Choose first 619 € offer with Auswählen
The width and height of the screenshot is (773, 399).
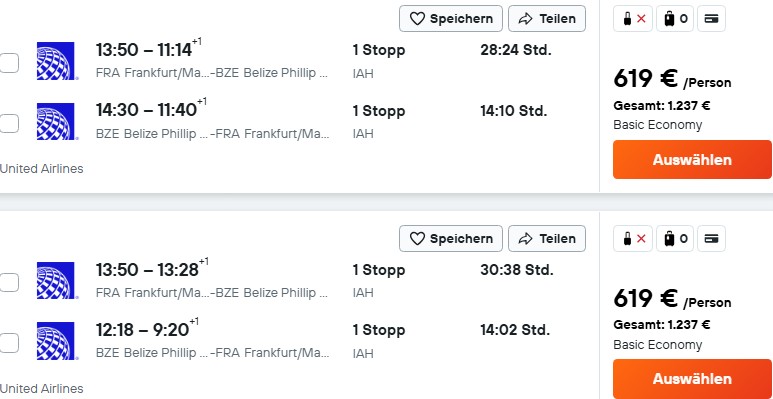tap(692, 159)
